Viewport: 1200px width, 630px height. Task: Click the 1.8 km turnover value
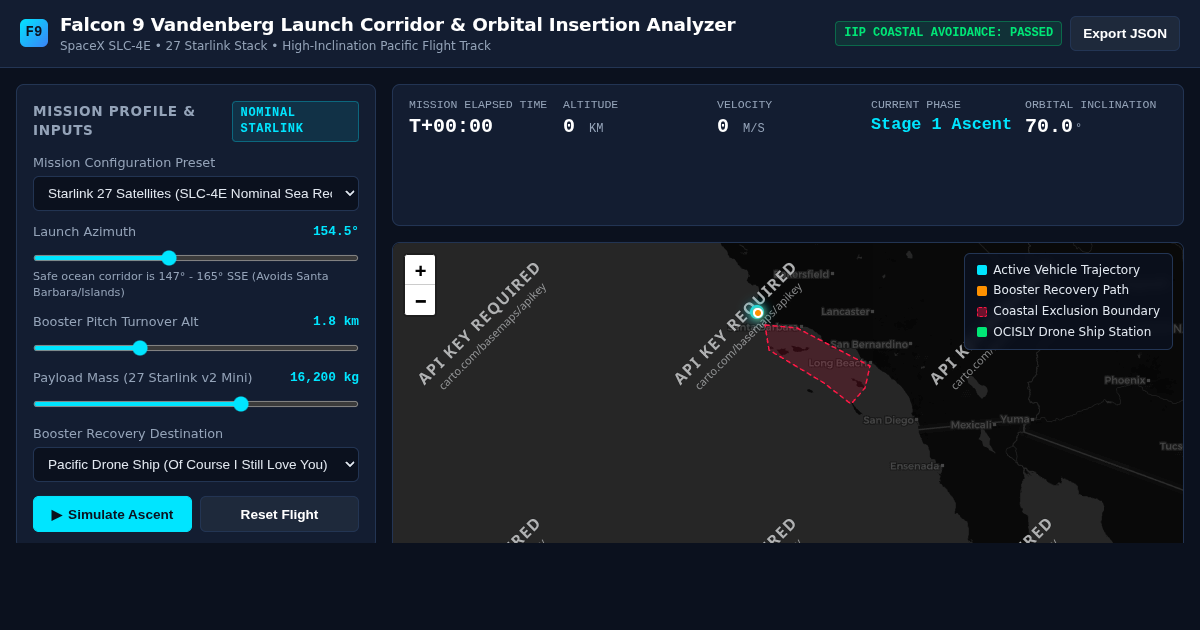click(x=336, y=322)
